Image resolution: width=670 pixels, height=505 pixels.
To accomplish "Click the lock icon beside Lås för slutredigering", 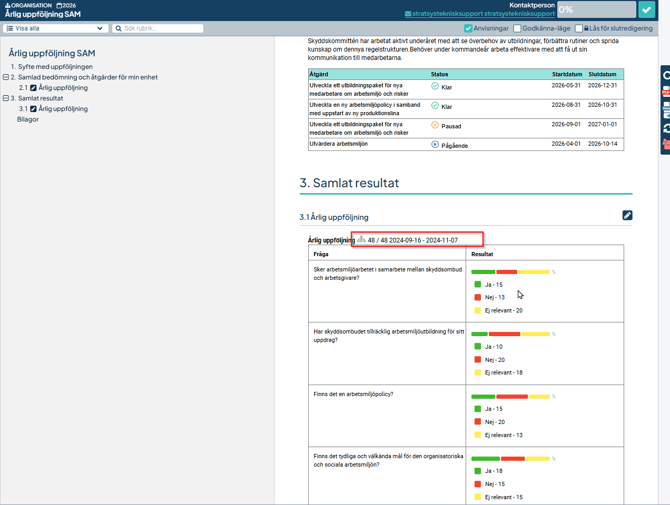I will 586,28.
